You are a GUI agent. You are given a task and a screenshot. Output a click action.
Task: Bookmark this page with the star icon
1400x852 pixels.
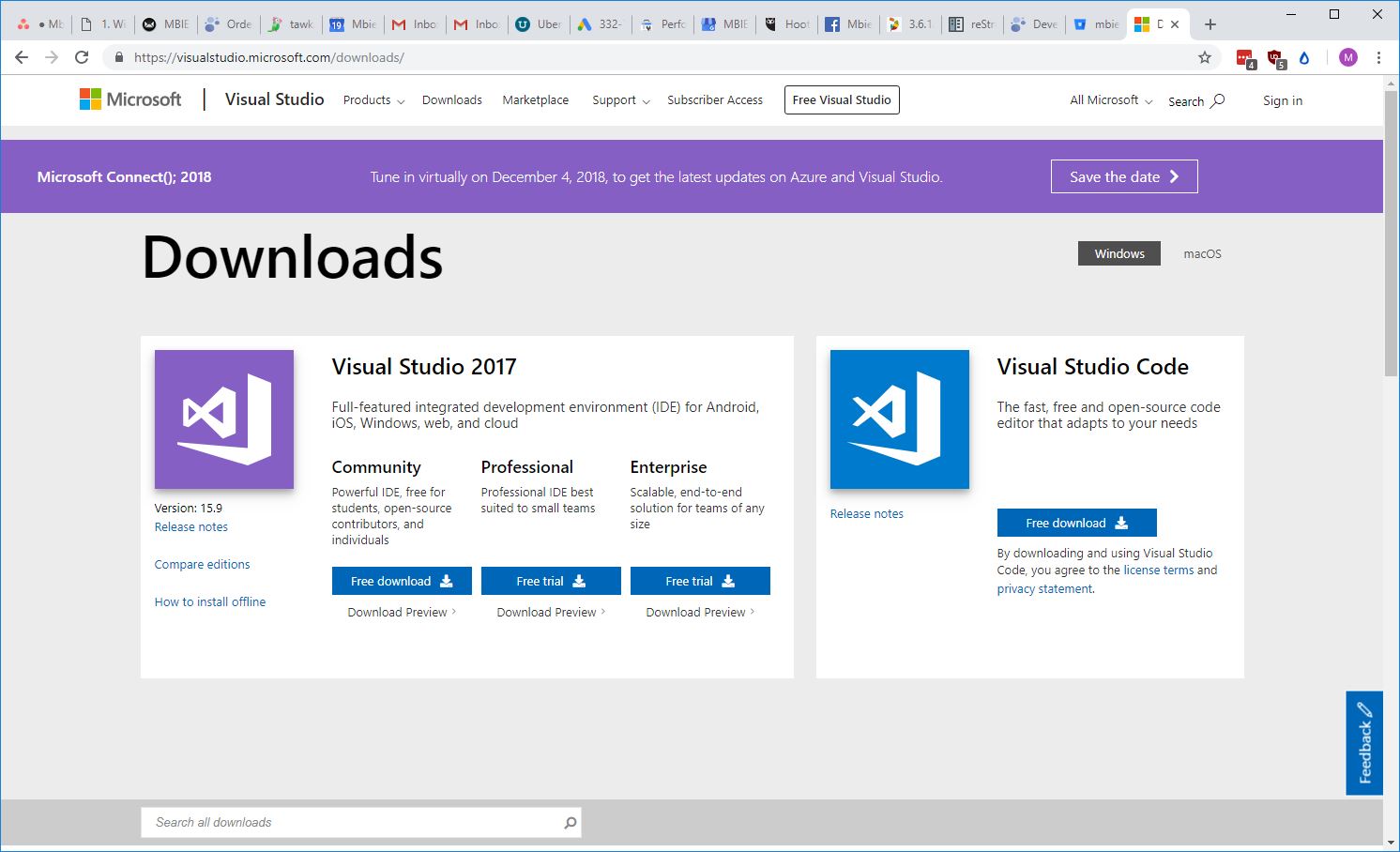(x=1204, y=57)
